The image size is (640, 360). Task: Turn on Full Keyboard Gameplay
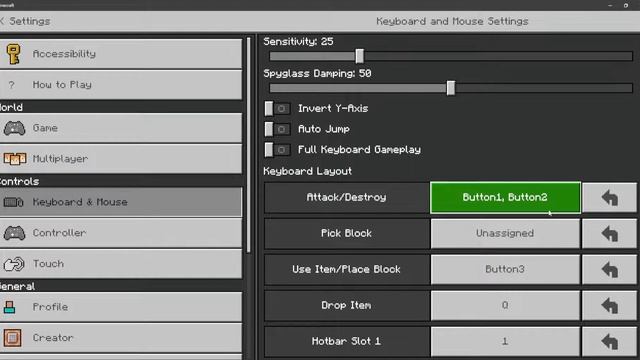[278, 149]
